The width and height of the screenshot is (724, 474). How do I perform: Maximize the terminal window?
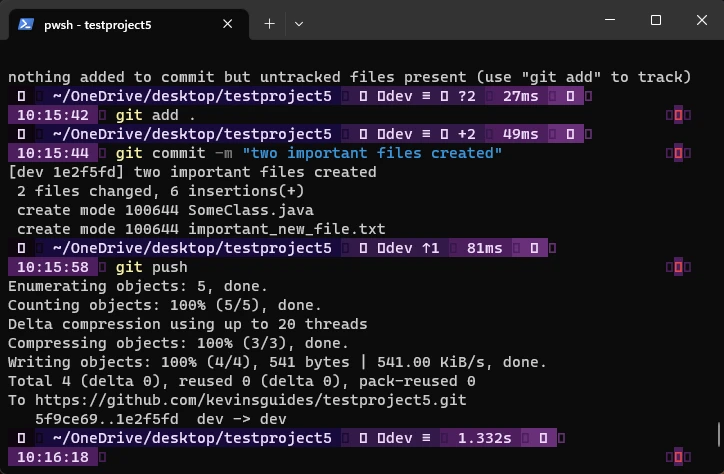pyautogui.click(x=656, y=20)
